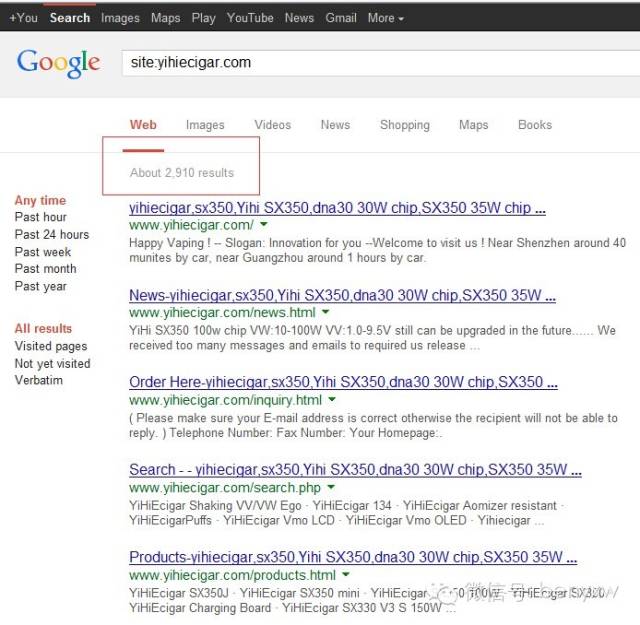Filter results by Past year
Viewport: 640px width, 625px height.
(40, 286)
